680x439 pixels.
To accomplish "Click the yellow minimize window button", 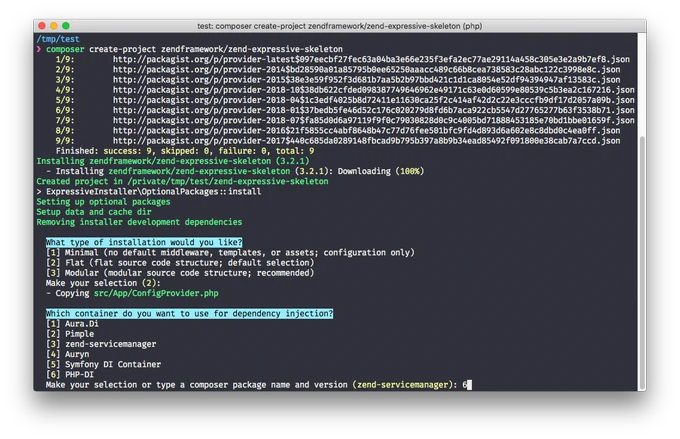I will point(54,26).
